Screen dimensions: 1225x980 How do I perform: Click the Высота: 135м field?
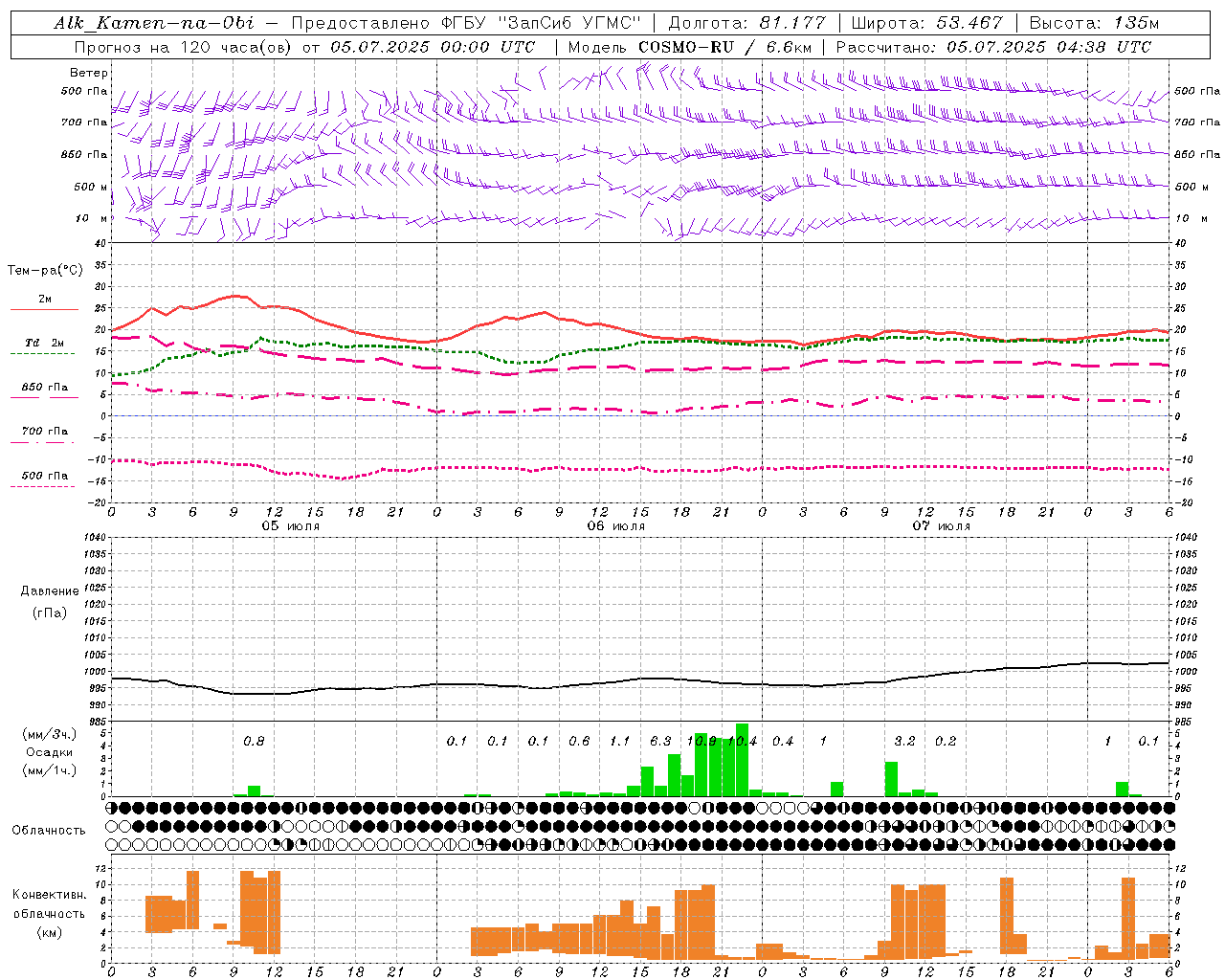[x=1094, y=23]
